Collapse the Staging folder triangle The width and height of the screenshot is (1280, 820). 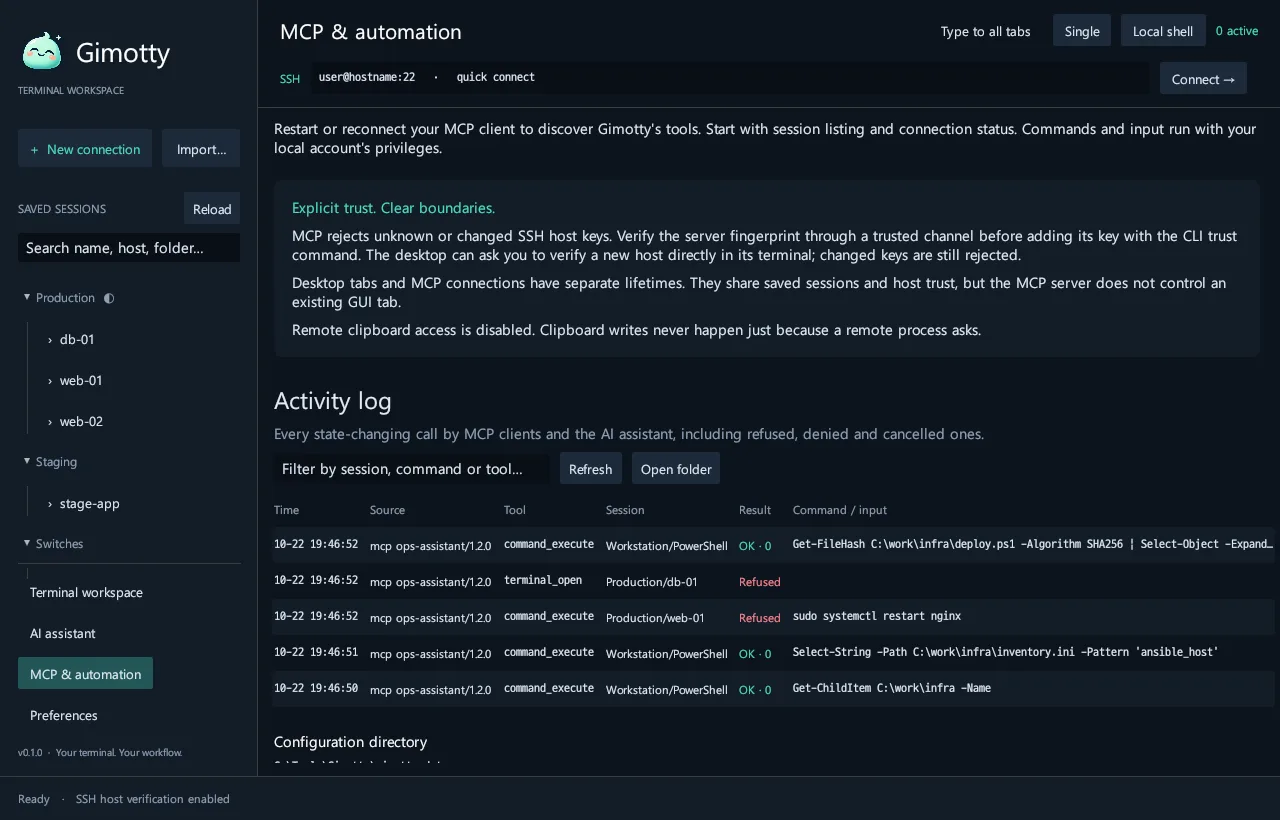(27, 461)
